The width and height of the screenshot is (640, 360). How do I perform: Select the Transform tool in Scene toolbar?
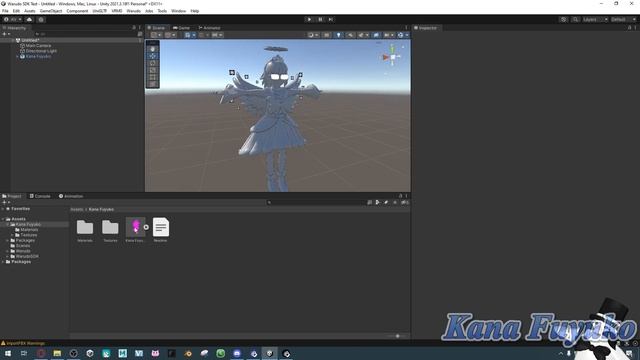coord(153,84)
